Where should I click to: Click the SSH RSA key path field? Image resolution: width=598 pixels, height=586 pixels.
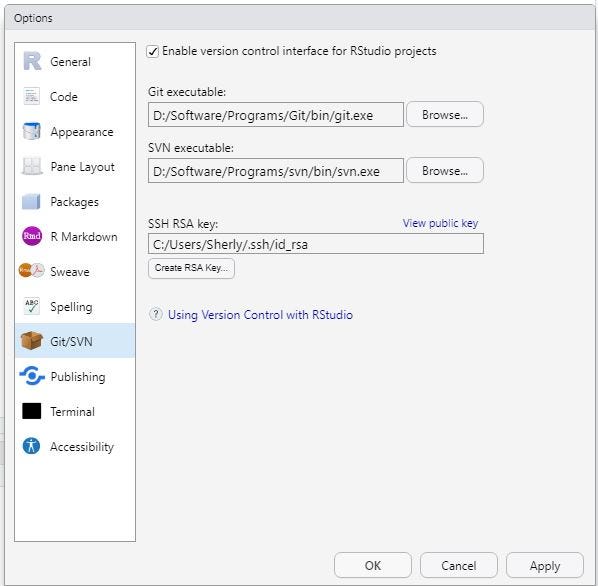click(x=316, y=244)
